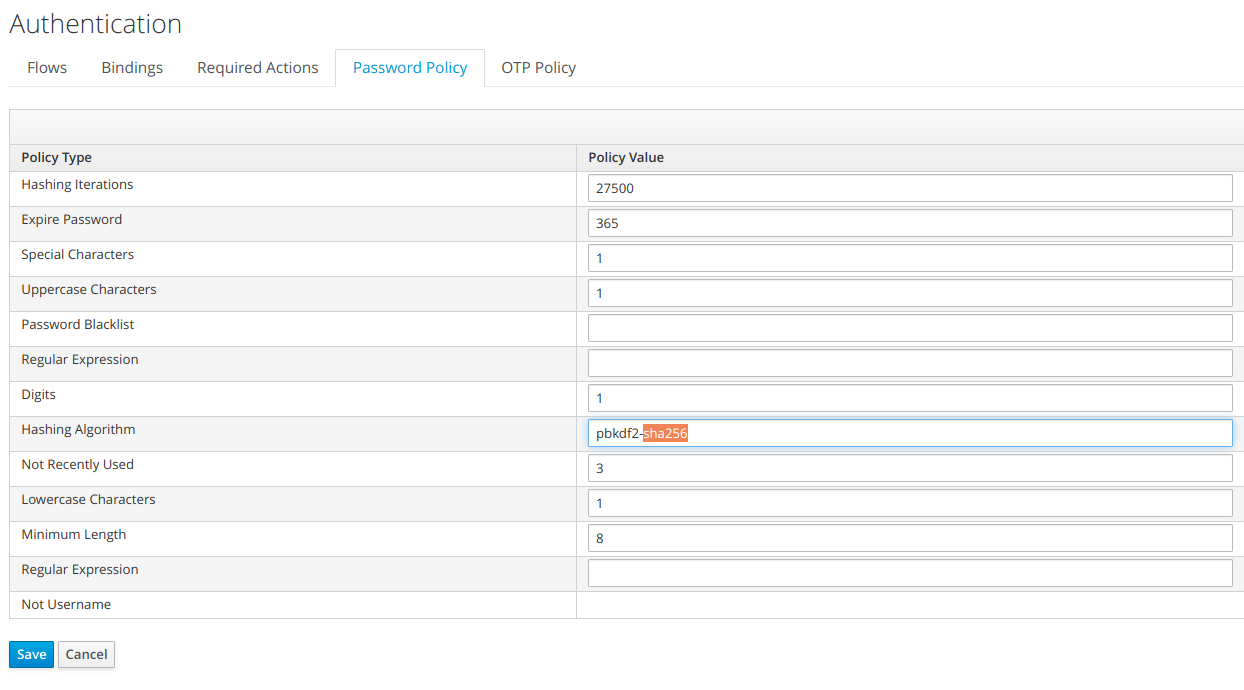Switch to the Flows tab
1244x690 pixels.
coord(46,67)
